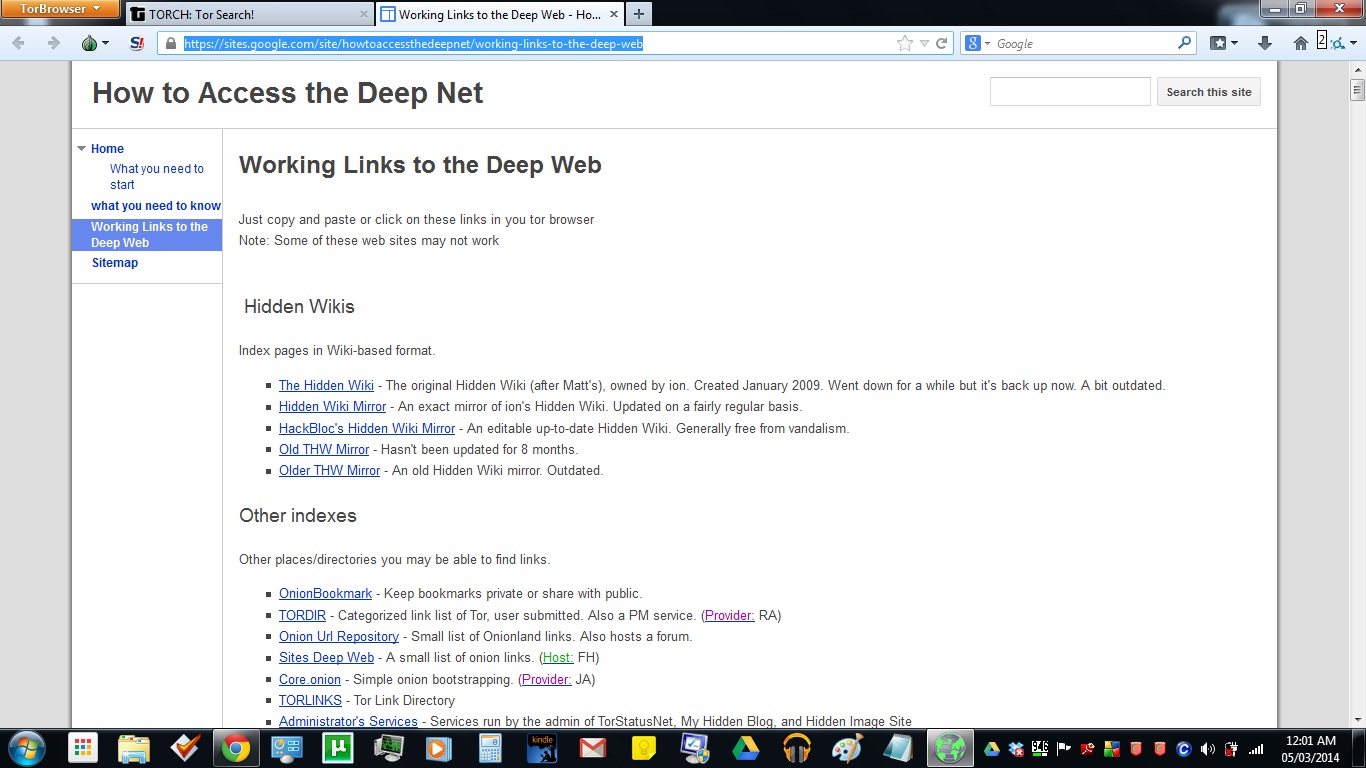
Task: Open Old THW Mirror link
Action: [x=324, y=450]
